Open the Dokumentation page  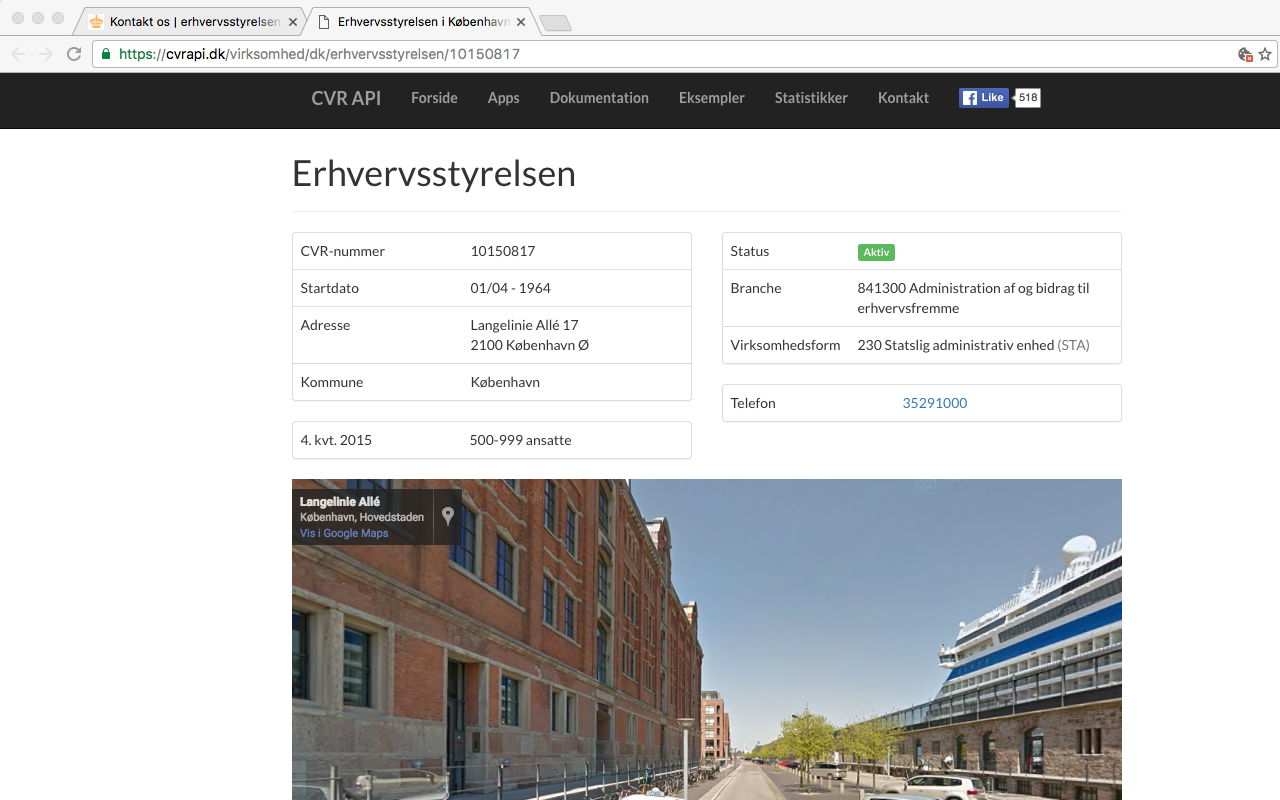click(x=599, y=98)
